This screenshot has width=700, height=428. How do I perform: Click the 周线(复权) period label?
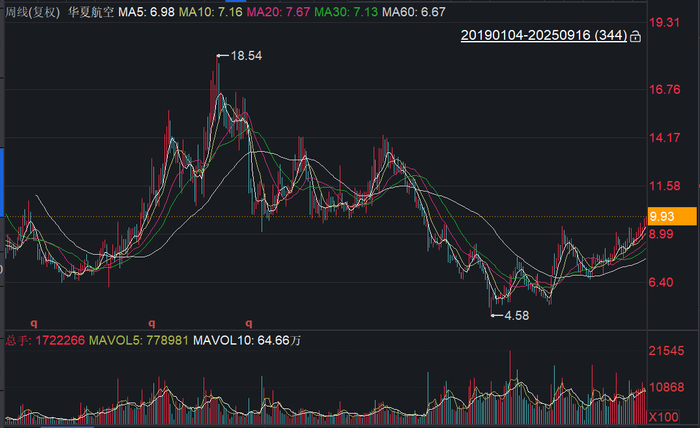click(32, 12)
